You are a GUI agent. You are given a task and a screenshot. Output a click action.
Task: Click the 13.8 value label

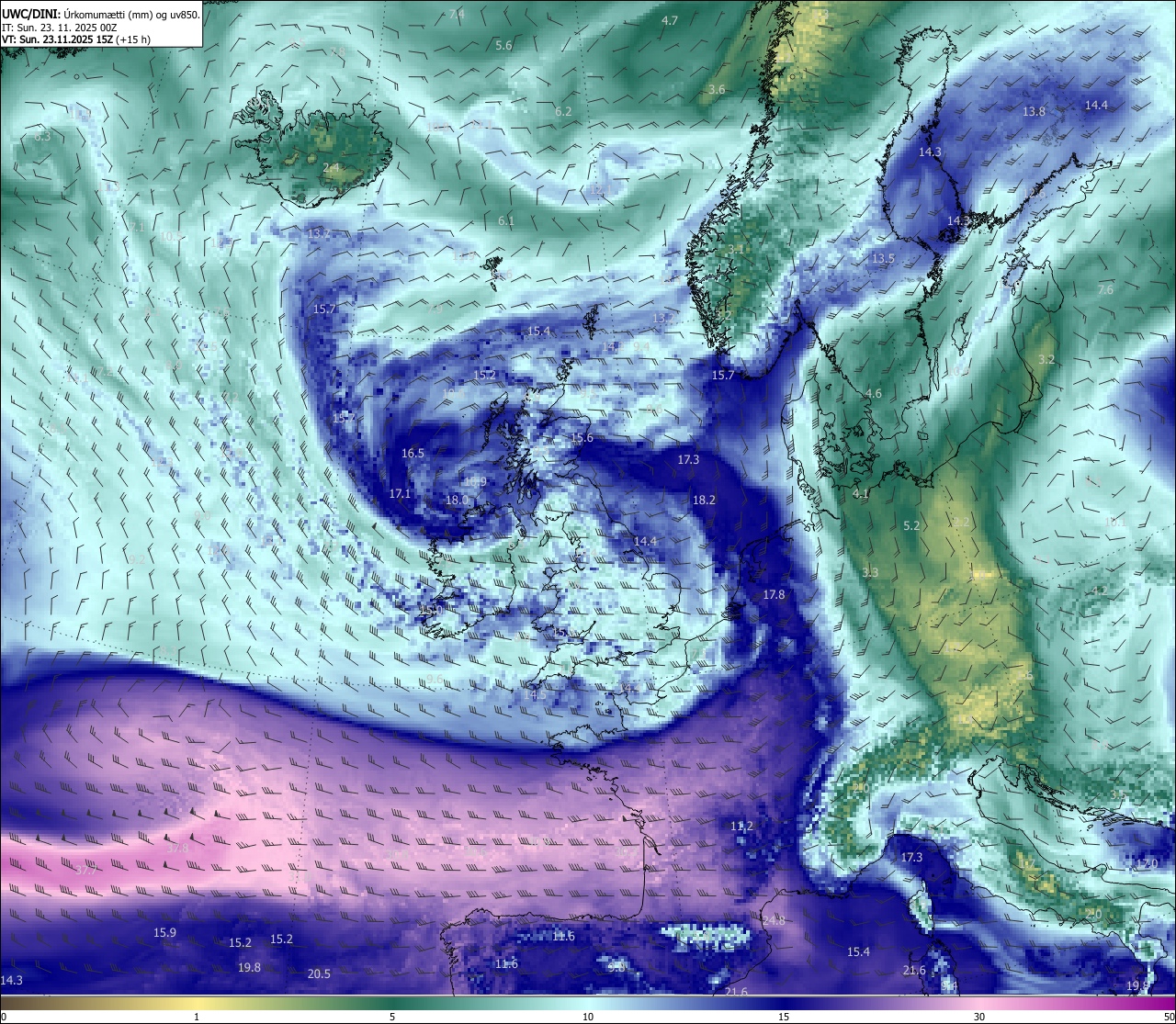click(1034, 111)
